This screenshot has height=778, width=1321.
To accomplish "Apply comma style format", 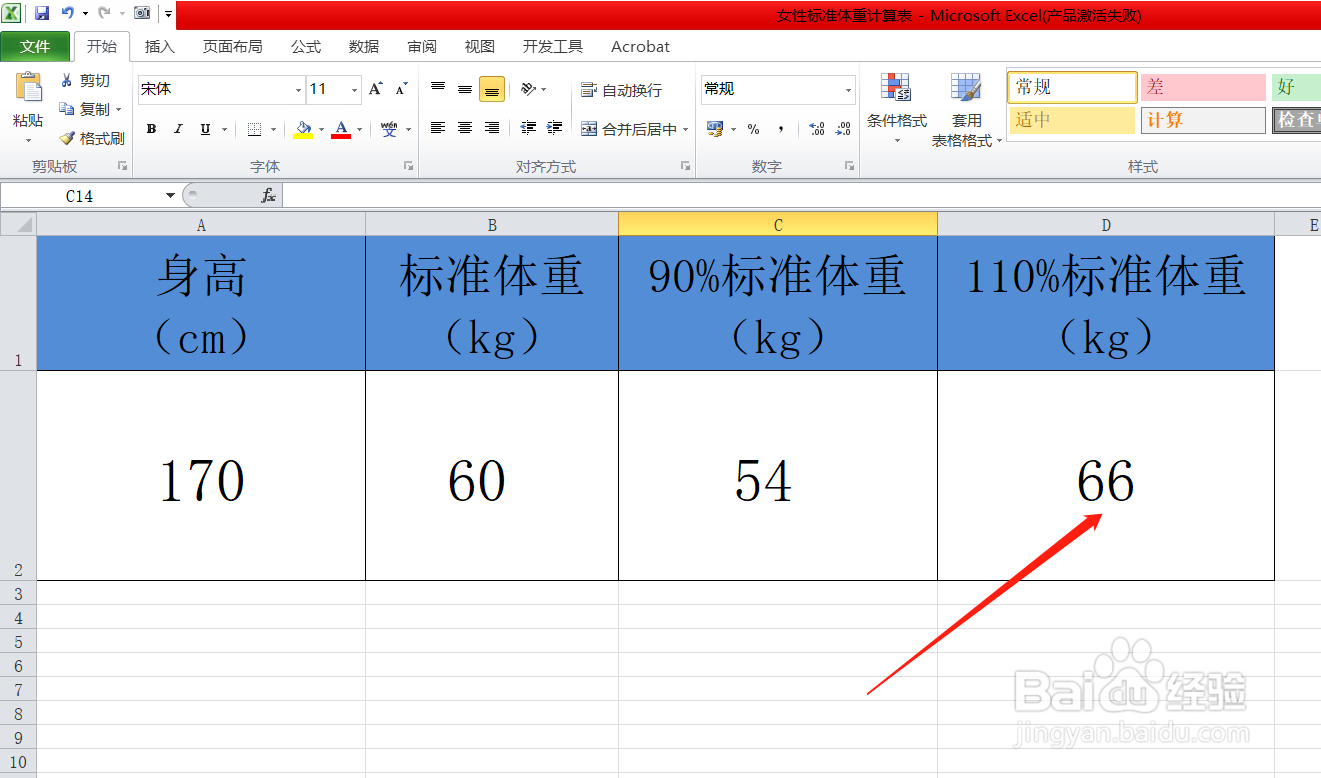I will (x=780, y=129).
